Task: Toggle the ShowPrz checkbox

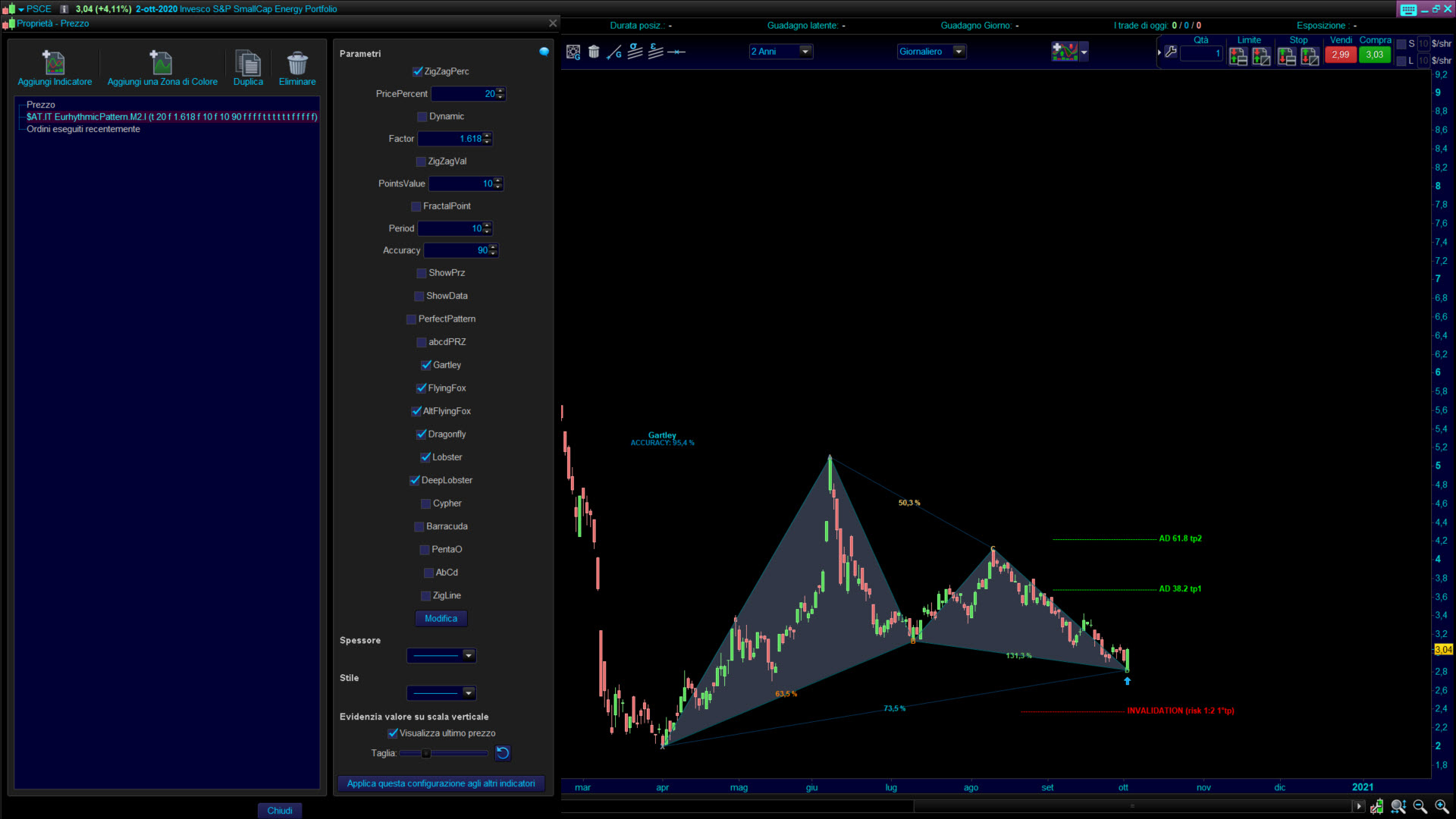Action: coord(422,273)
